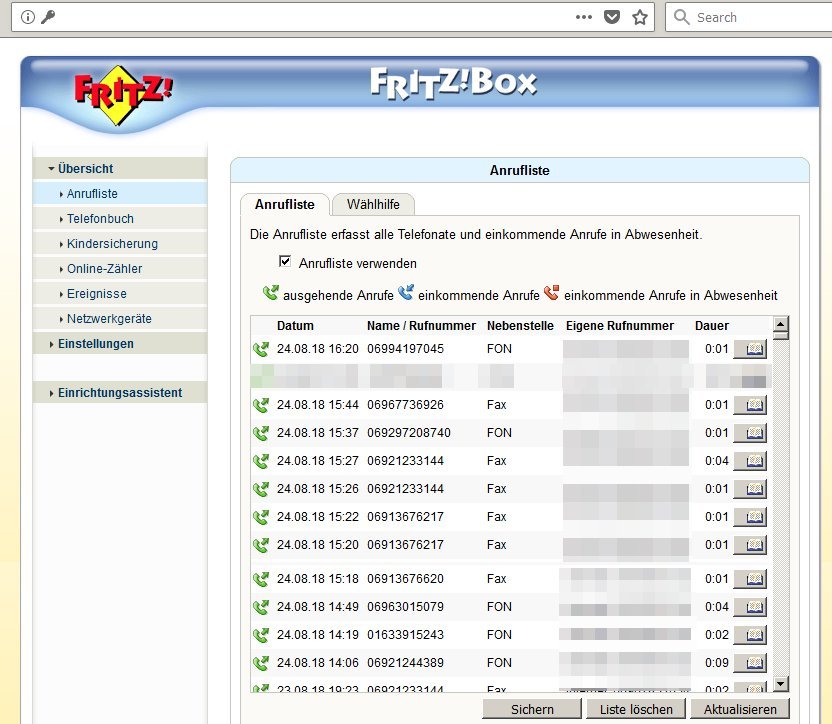
Task: Click date 24.08.18 14:19
Action: [318, 635]
